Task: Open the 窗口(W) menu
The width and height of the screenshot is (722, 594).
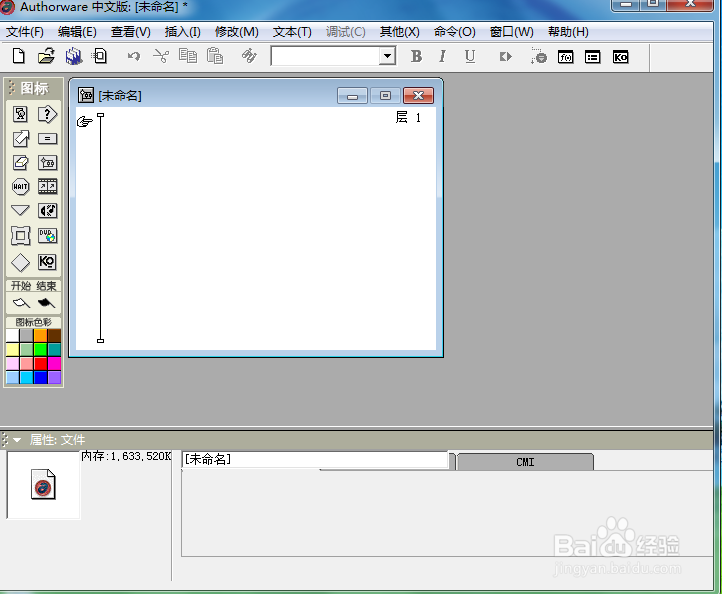Action: click(512, 32)
